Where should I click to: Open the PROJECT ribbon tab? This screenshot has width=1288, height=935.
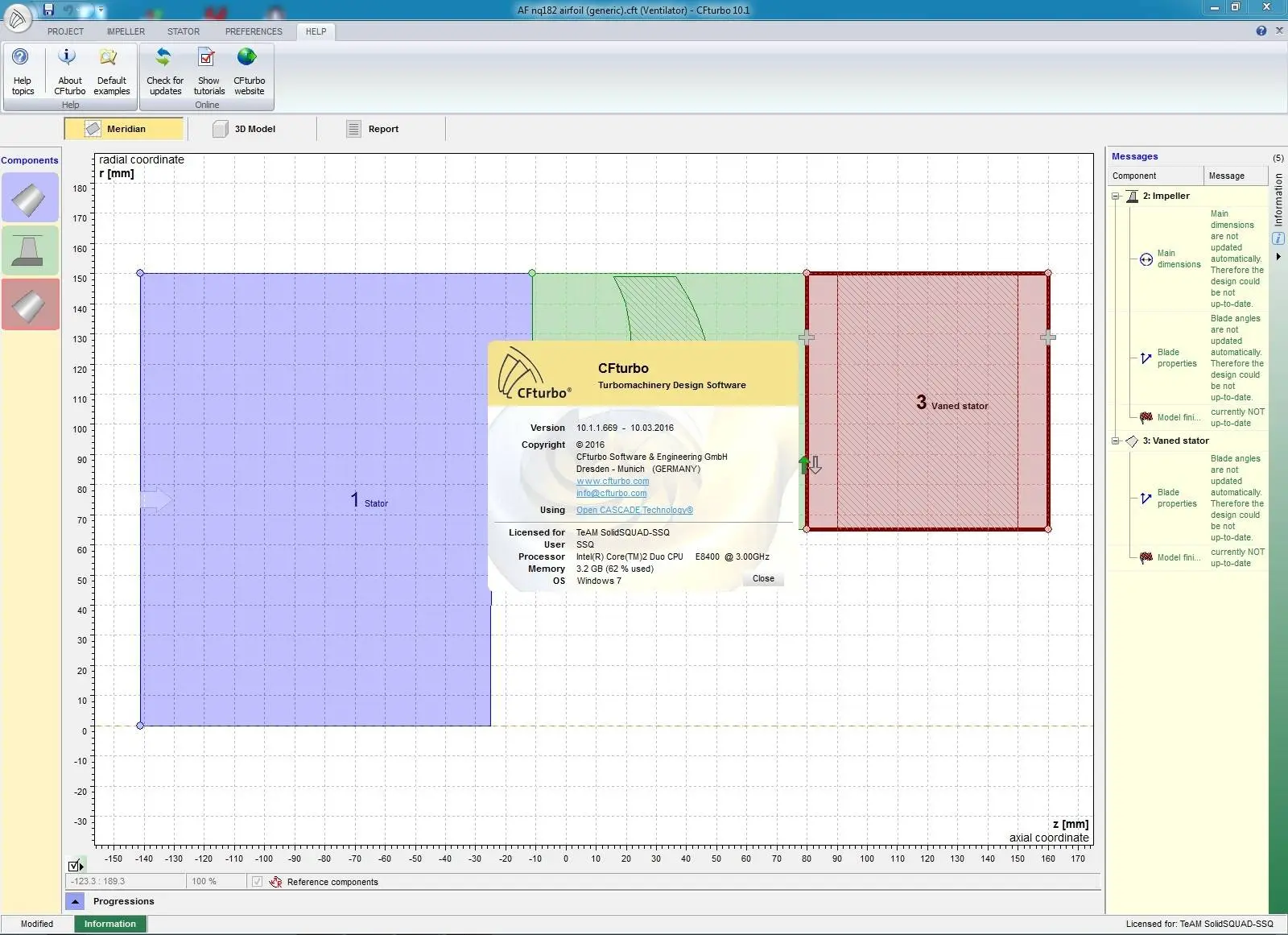pos(65,31)
